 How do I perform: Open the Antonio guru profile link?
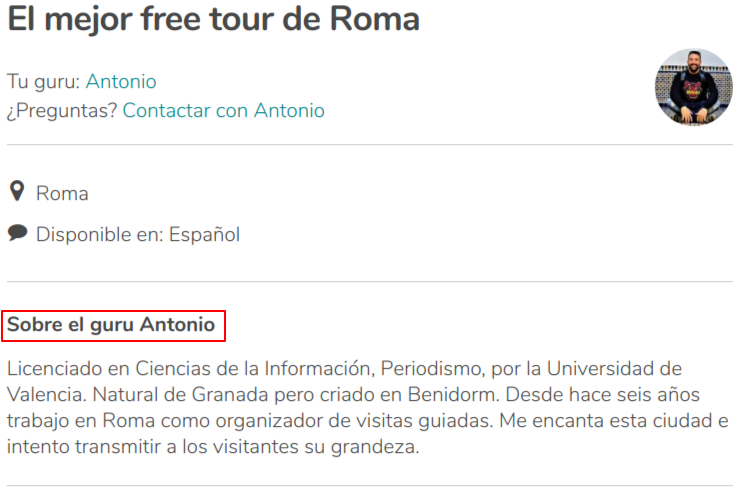click(x=121, y=81)
